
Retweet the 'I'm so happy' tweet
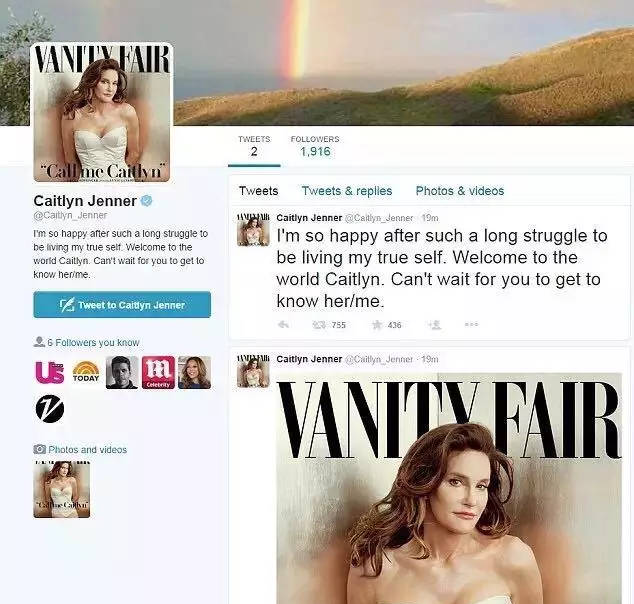click(319, 325)
